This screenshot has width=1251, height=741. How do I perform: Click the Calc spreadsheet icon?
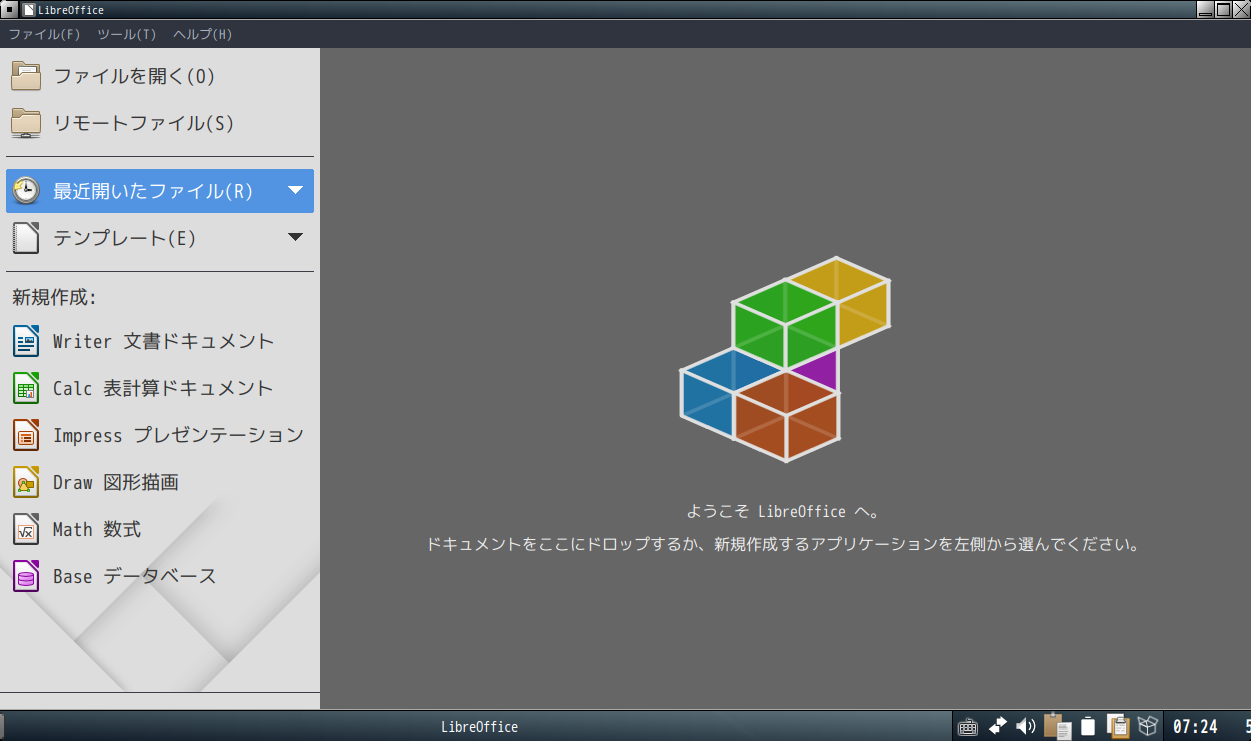26,388
